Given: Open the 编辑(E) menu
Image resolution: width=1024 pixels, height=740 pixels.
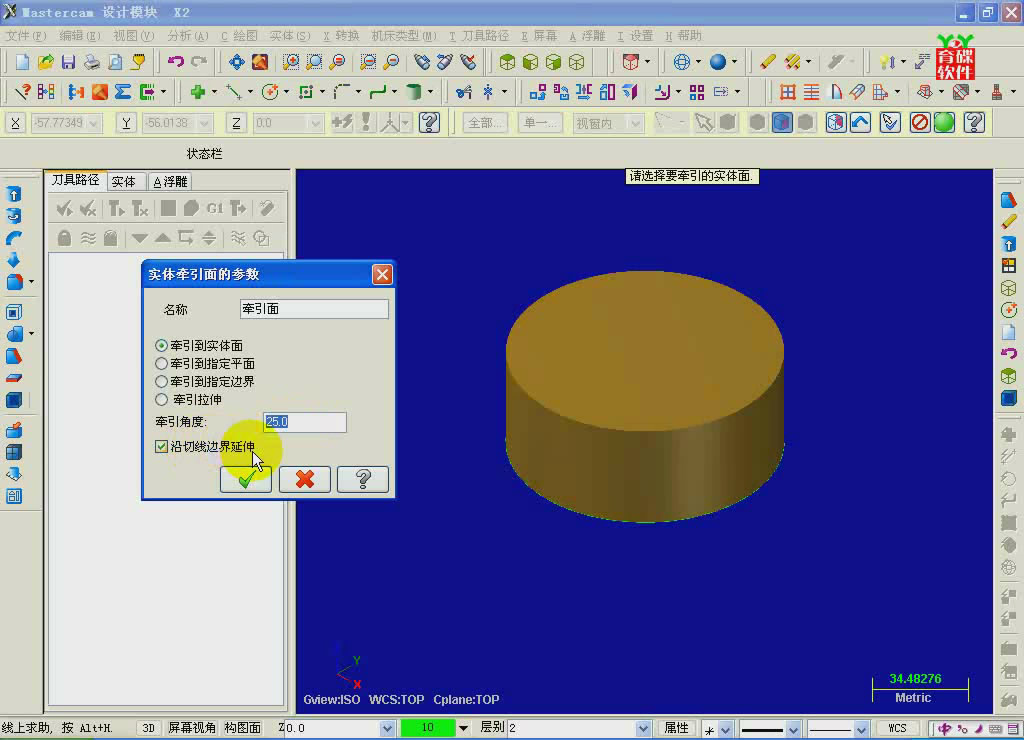Looking at the screenshot, I should (80, 36).
